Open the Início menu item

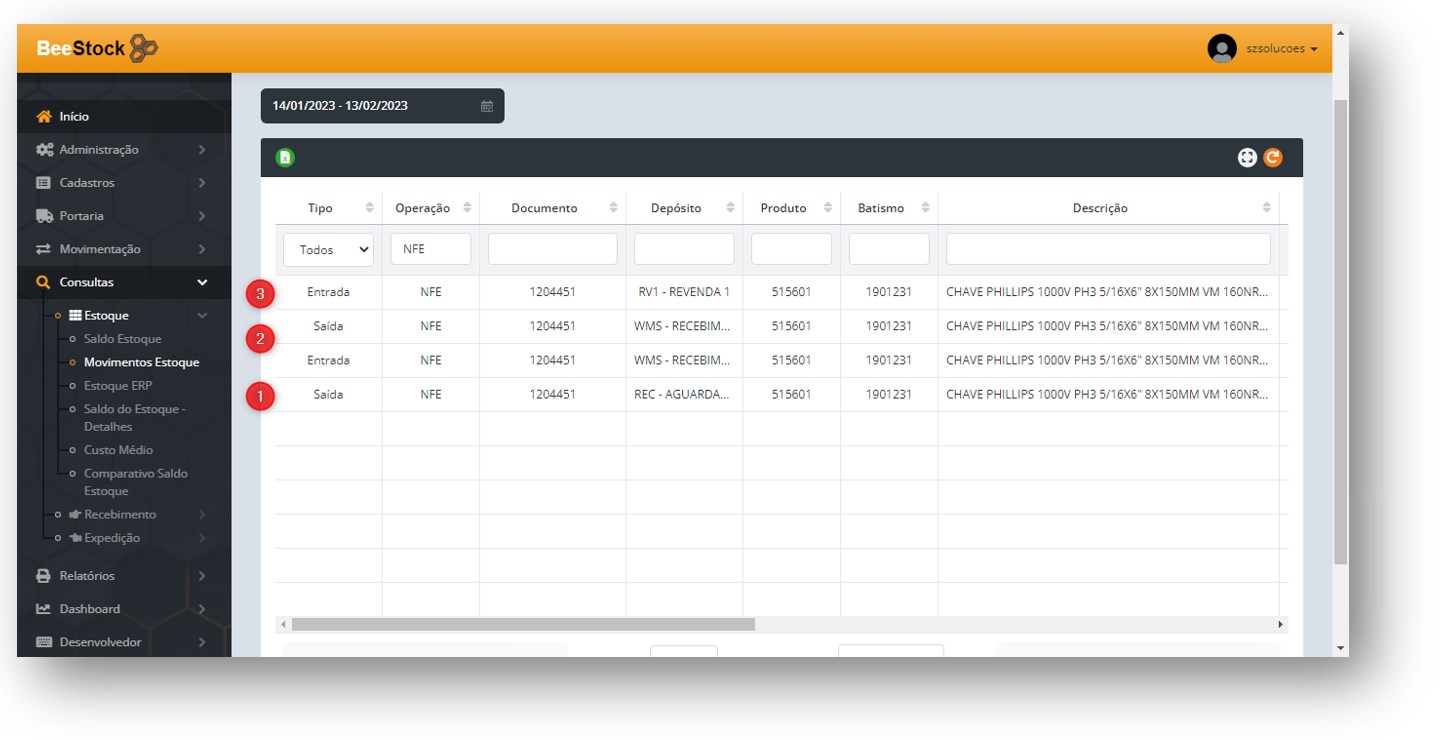coord(74,117)
